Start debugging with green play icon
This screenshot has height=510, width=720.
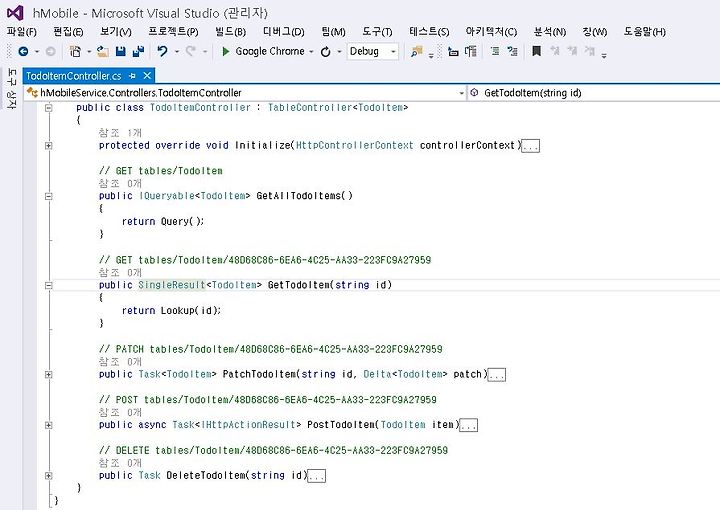pyautogui.click(x=225, y=51)
